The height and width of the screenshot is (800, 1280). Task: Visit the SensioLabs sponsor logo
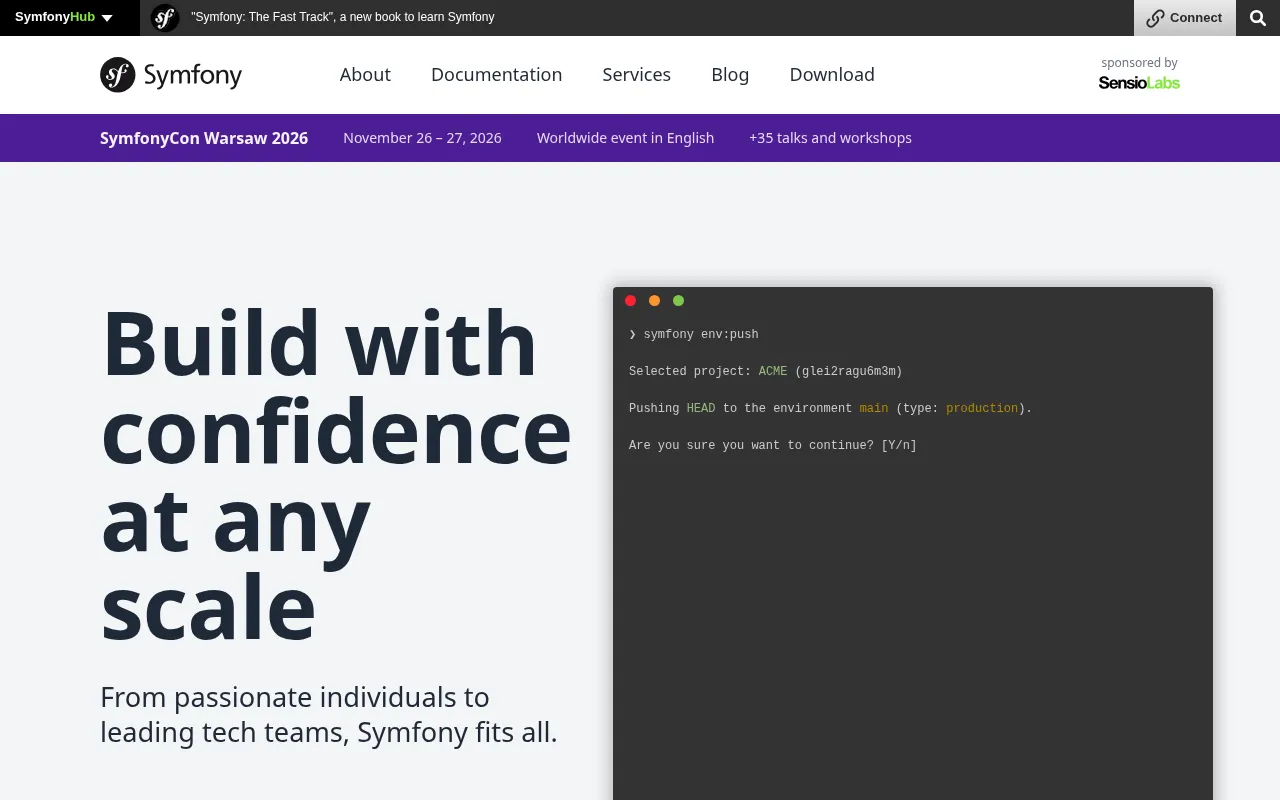point(1139,83)
